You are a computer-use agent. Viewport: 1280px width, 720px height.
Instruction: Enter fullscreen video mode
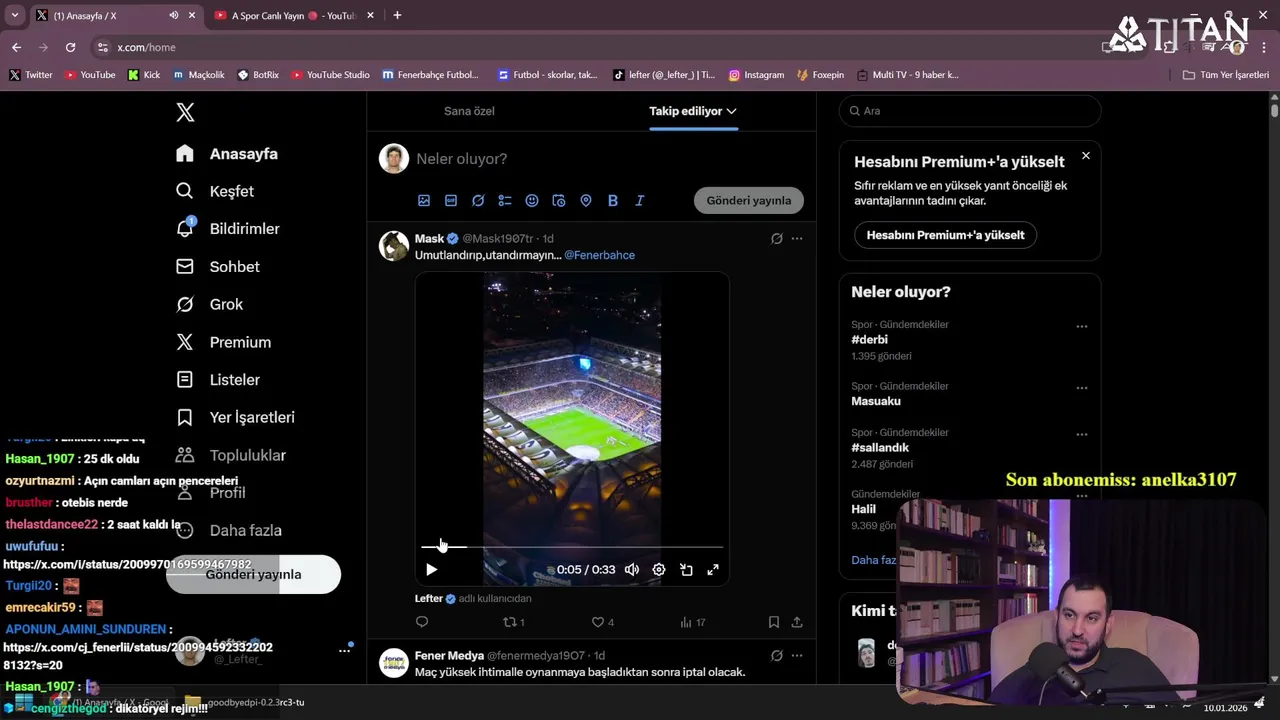click(713, 570)
